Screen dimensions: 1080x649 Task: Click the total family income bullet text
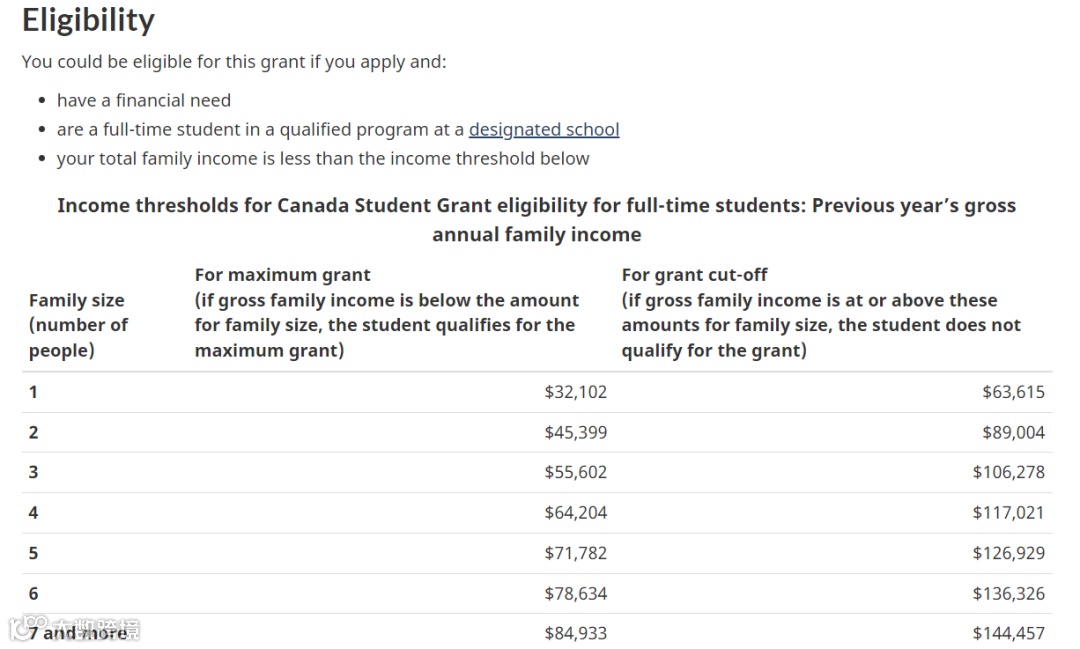click(323, 158)
